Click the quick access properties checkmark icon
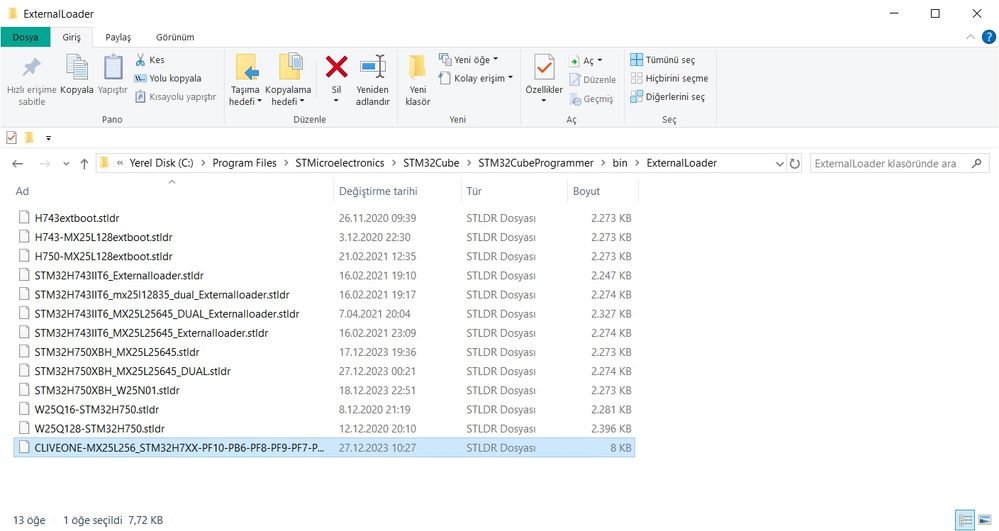Screen dimensions: 999x531 tap(11, 137)
